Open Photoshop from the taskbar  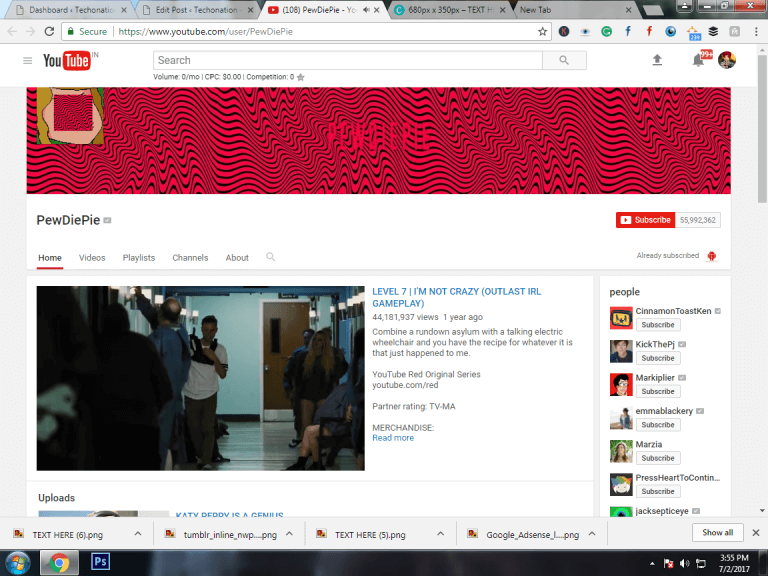100,561
